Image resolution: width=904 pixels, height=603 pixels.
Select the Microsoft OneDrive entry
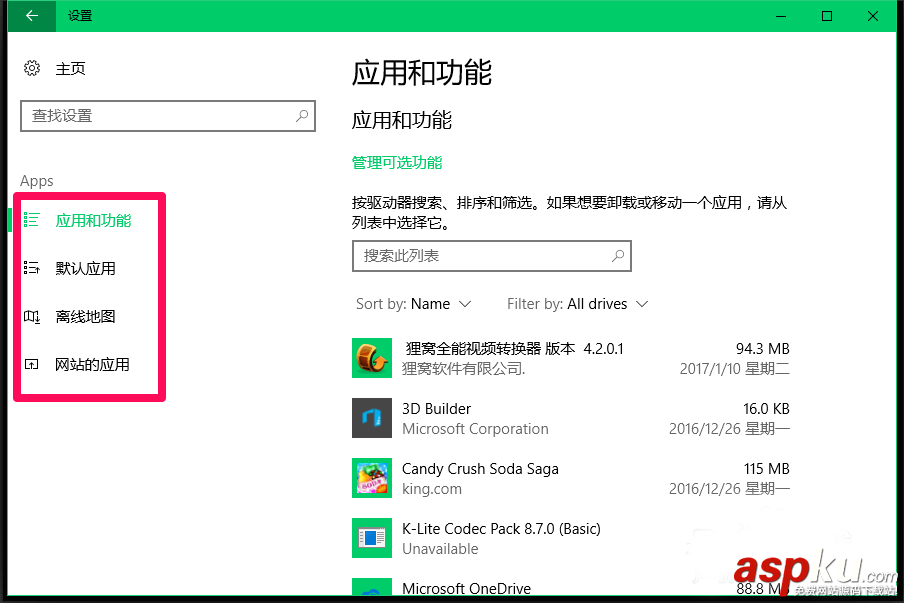pyautogui.click(x=571, y=587)
